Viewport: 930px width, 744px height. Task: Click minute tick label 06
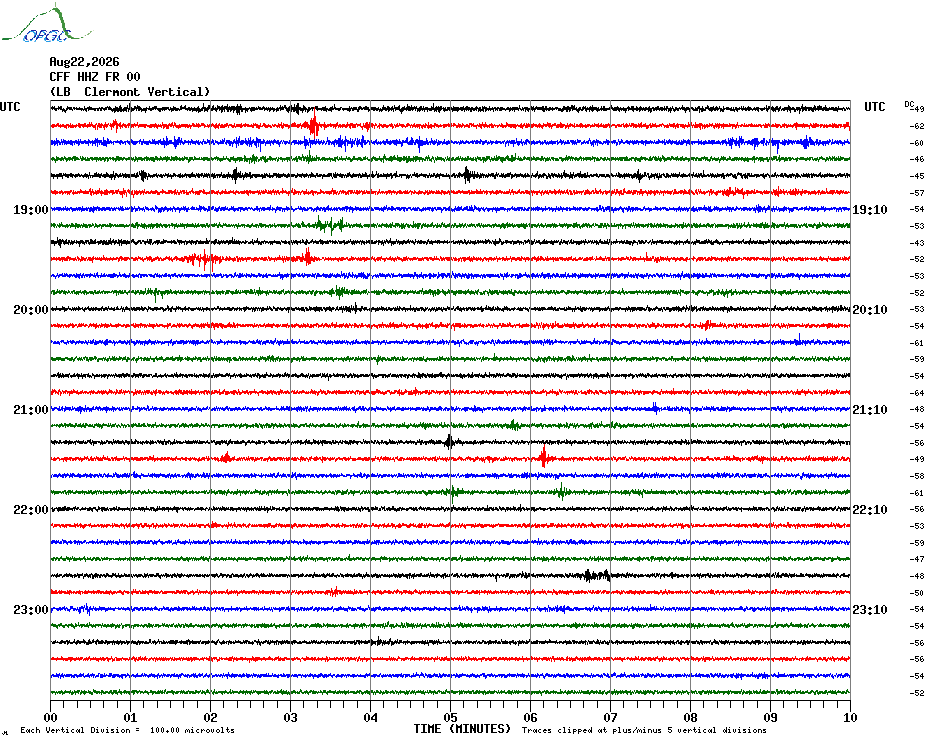coord(530,717)
